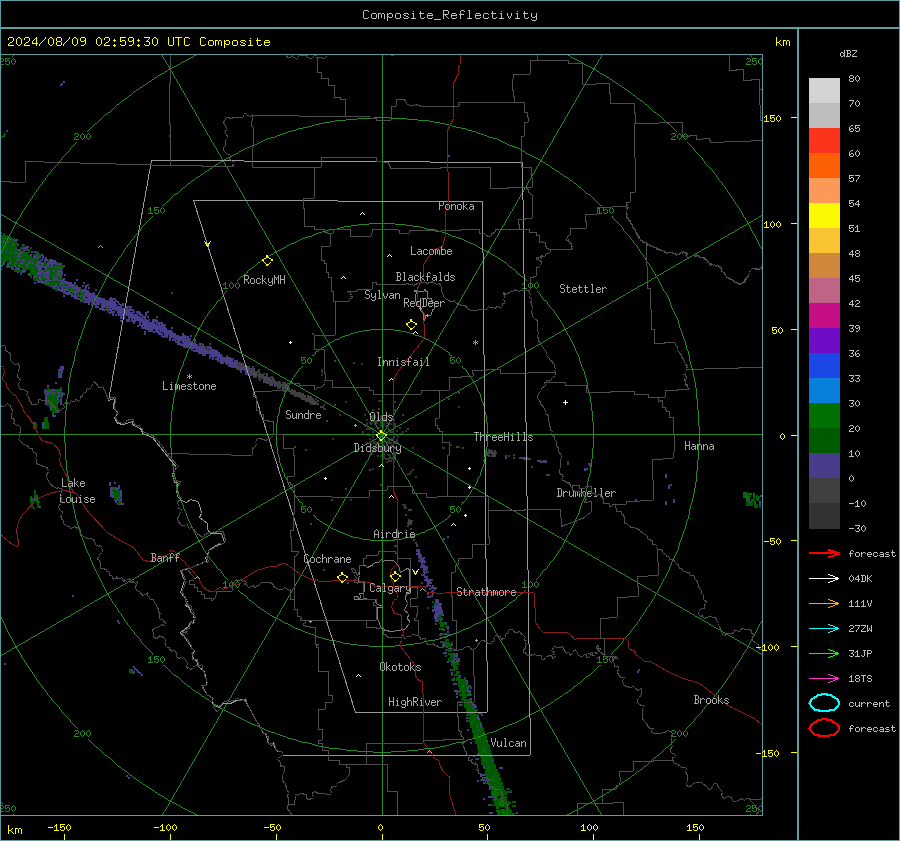The image size is (900, 841).
Task: Click the Banff label
Action: pos(165,557)
